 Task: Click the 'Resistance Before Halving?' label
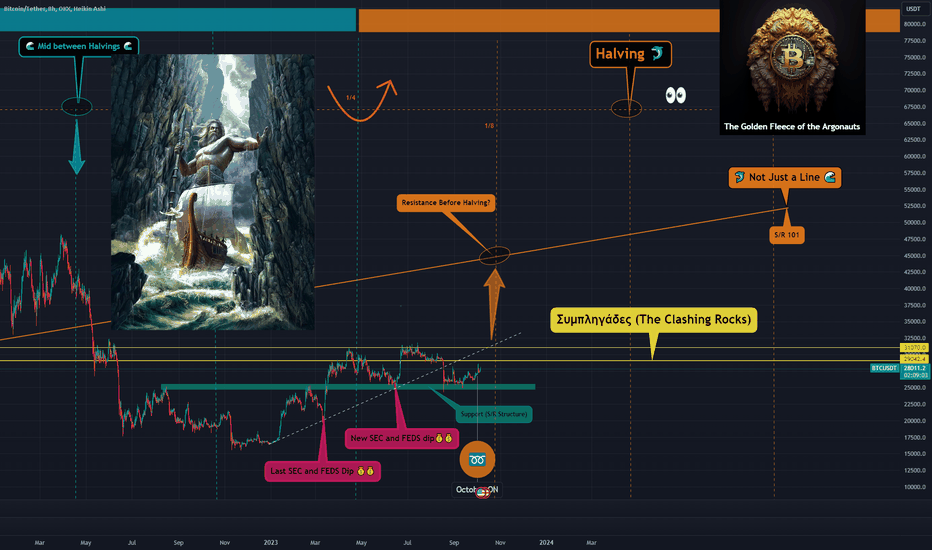pos(446,203)
